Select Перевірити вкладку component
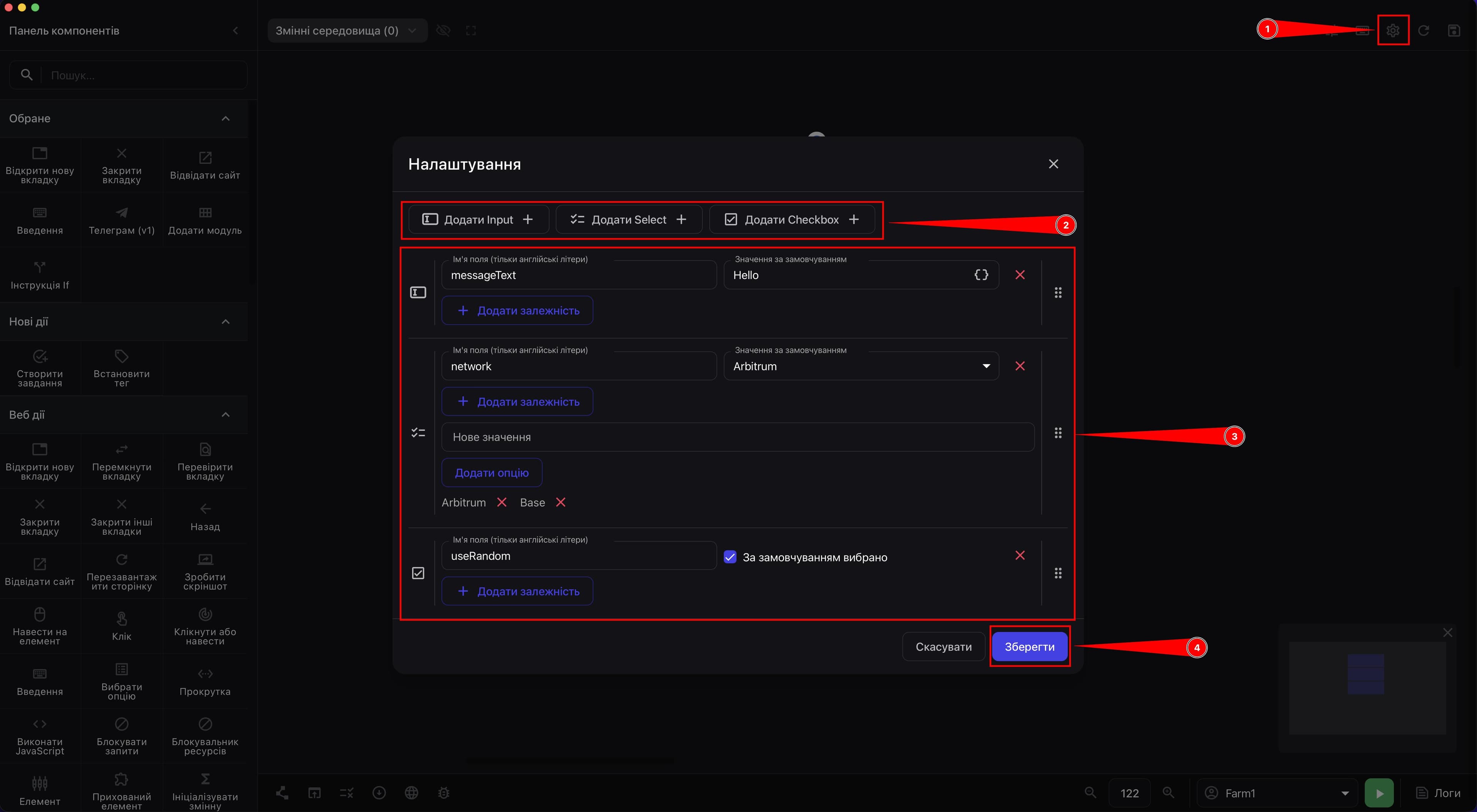The width and height of the screenshot is (1477, 812). pyautogui.click(x=205, y=461)
